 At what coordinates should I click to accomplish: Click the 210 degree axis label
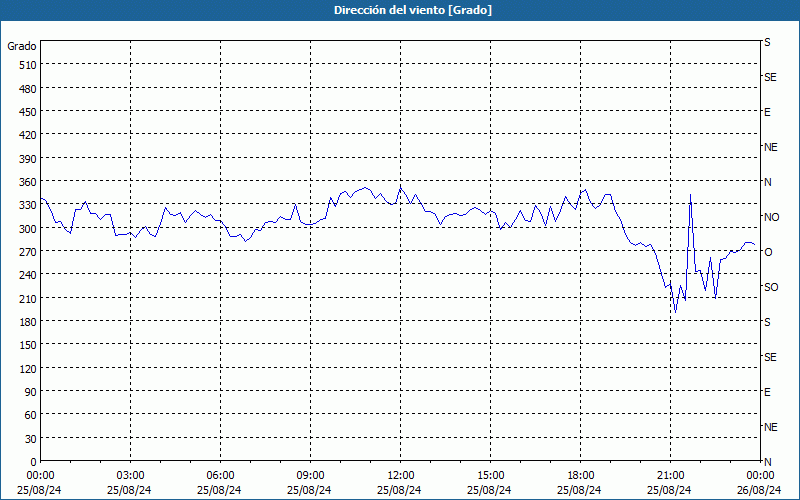click(28, 299)
